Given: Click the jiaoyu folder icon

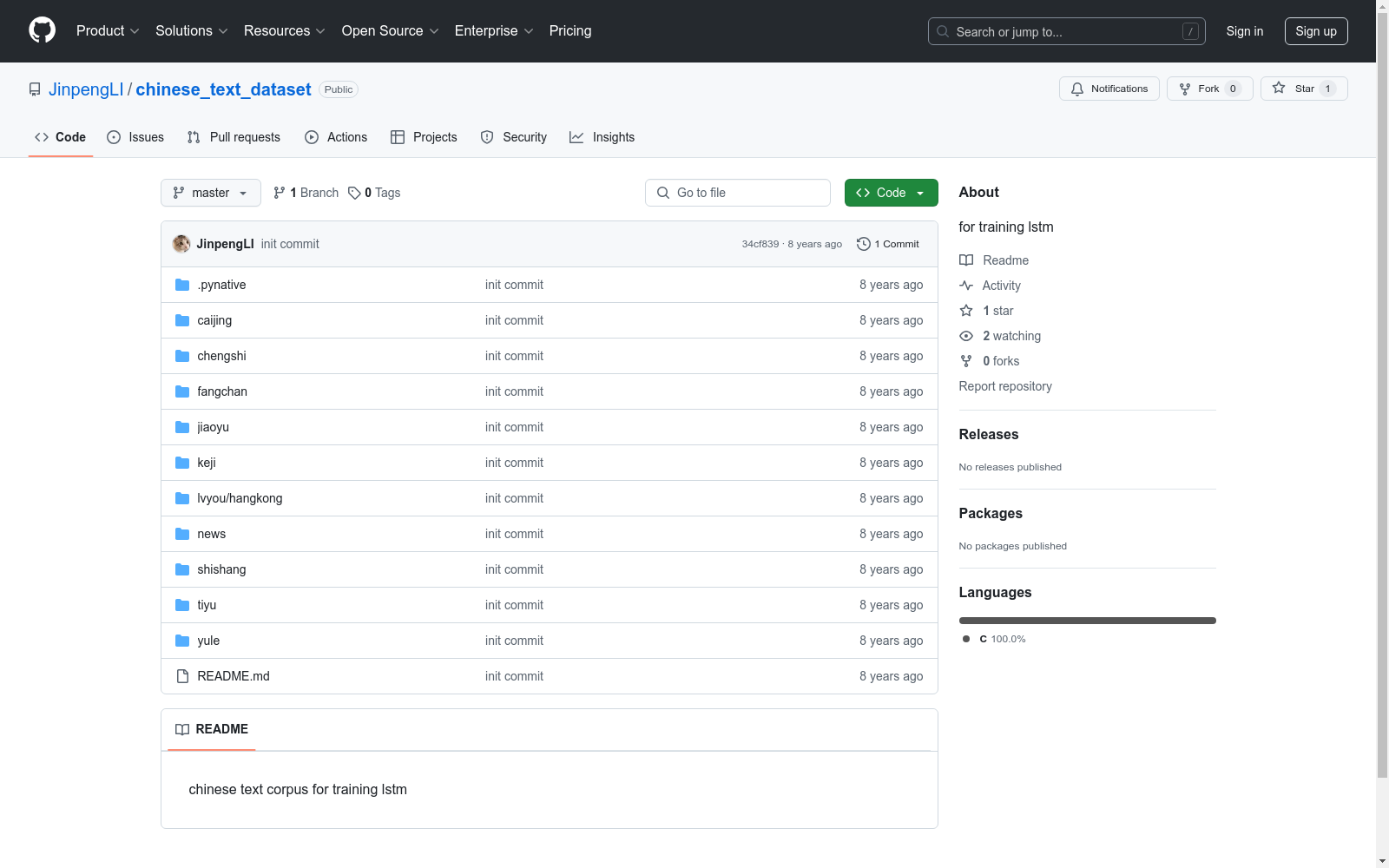Looking at the screenshot, I should click(x=182, y=427).
